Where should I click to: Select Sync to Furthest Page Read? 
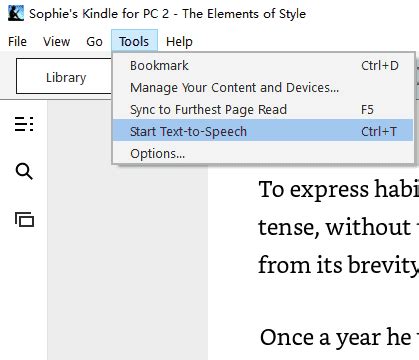(x=263, y=110)
